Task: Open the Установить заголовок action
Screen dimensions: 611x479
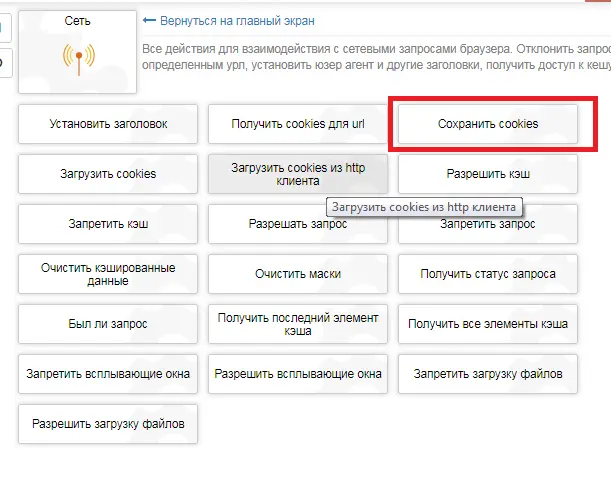Action: (x=108, y=124)
